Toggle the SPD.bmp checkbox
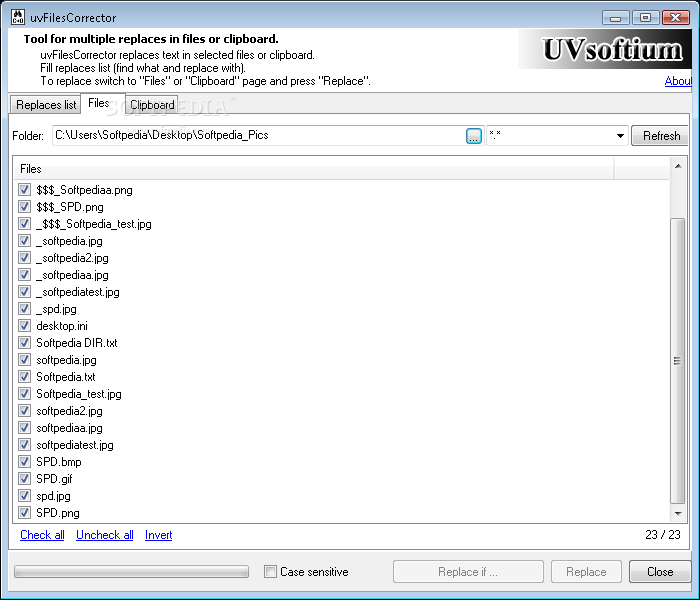Viewport: 700px width, 600px height. click(25, 461)
